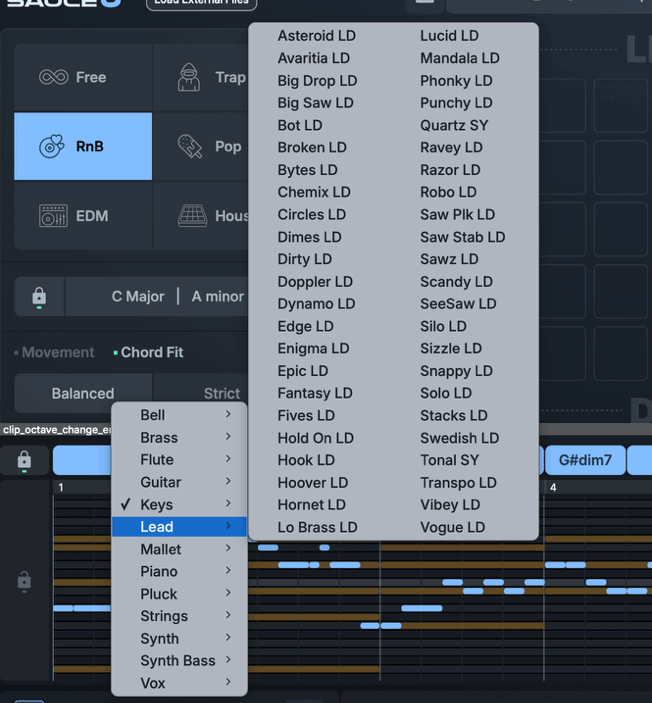Select the Trap hooded figure icon
Viewport: 652px width, 703px height.
(x=189, y=77)
